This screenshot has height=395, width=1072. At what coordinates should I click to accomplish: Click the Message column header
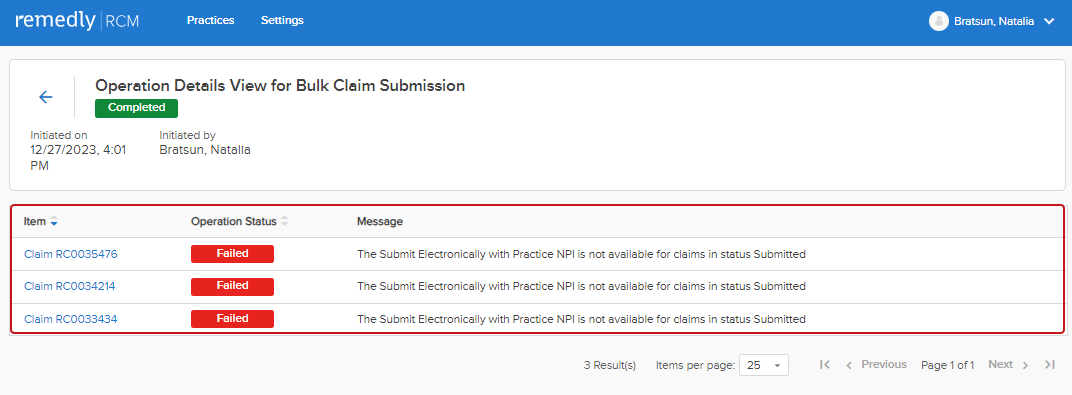click(x=379, y=221)
